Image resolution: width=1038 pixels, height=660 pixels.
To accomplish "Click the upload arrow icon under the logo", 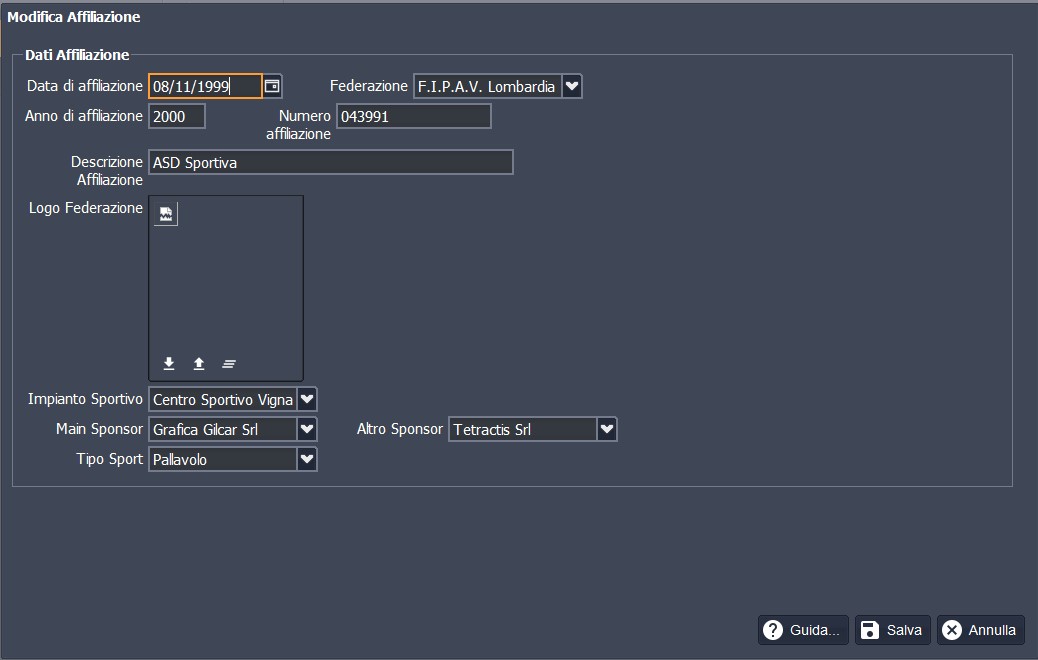I will 199,364.
